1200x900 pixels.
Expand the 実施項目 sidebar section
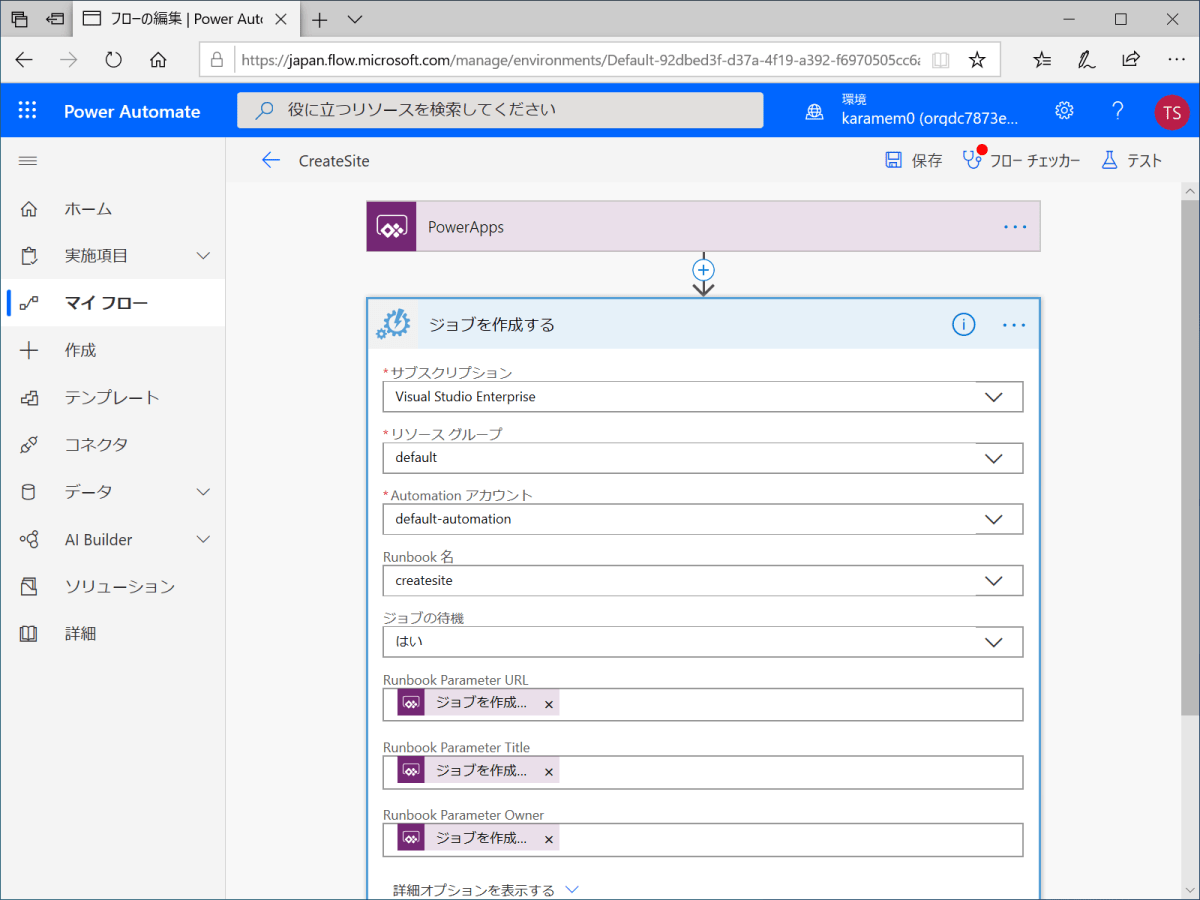coord(203,256)
